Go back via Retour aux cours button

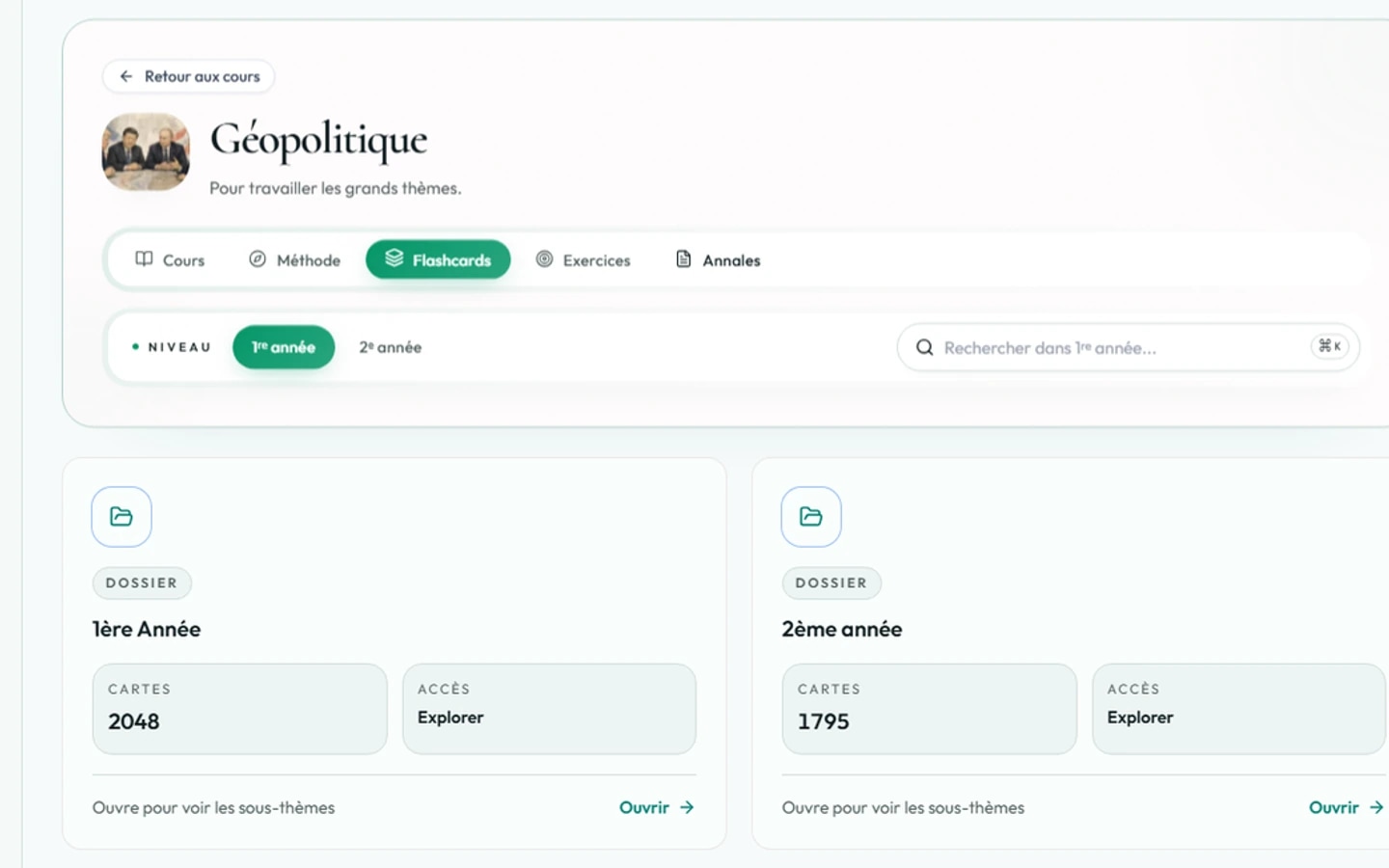coord(188,76)
